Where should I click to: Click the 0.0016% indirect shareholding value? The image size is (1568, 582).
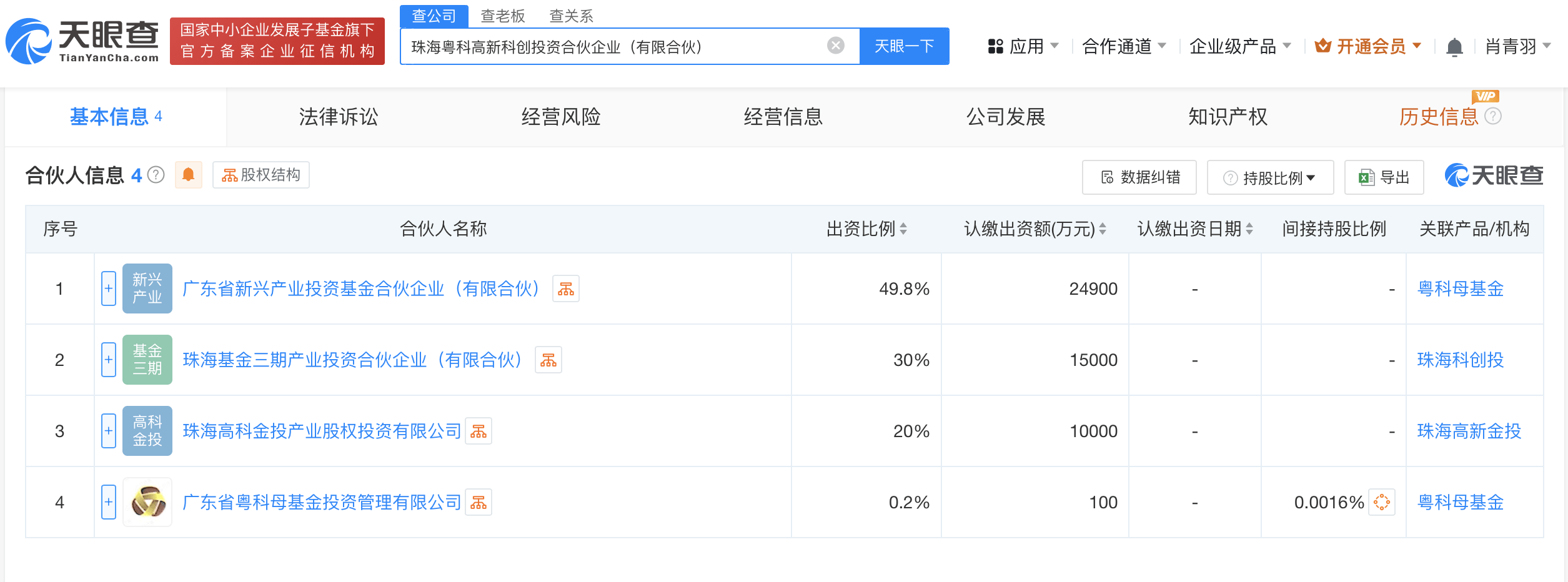1329,502
